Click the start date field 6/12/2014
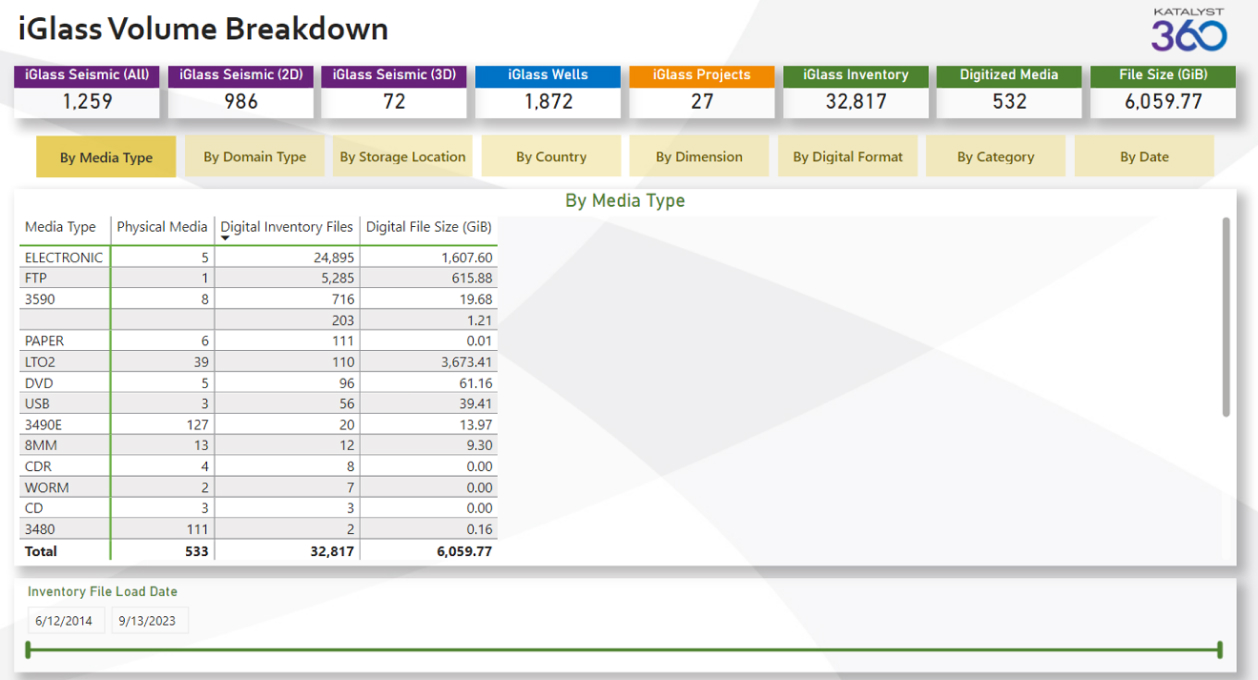 [x=64, y=621]
